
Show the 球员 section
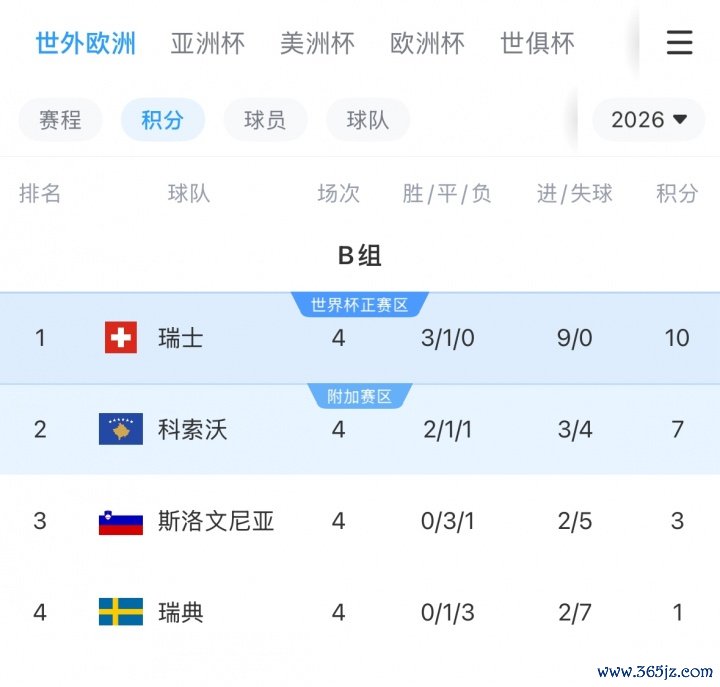click(x=265, y=120)
